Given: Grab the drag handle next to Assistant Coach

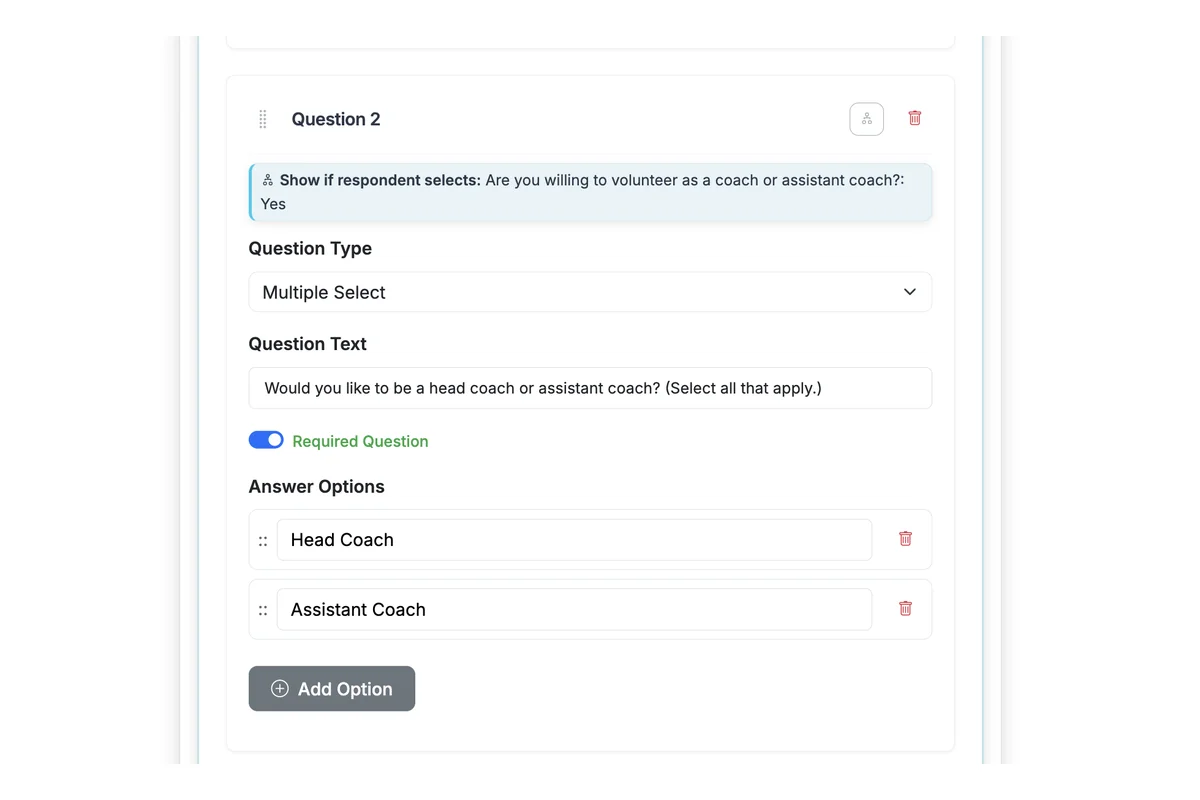Looking at the screenshot, I should (x=263, y=610).
